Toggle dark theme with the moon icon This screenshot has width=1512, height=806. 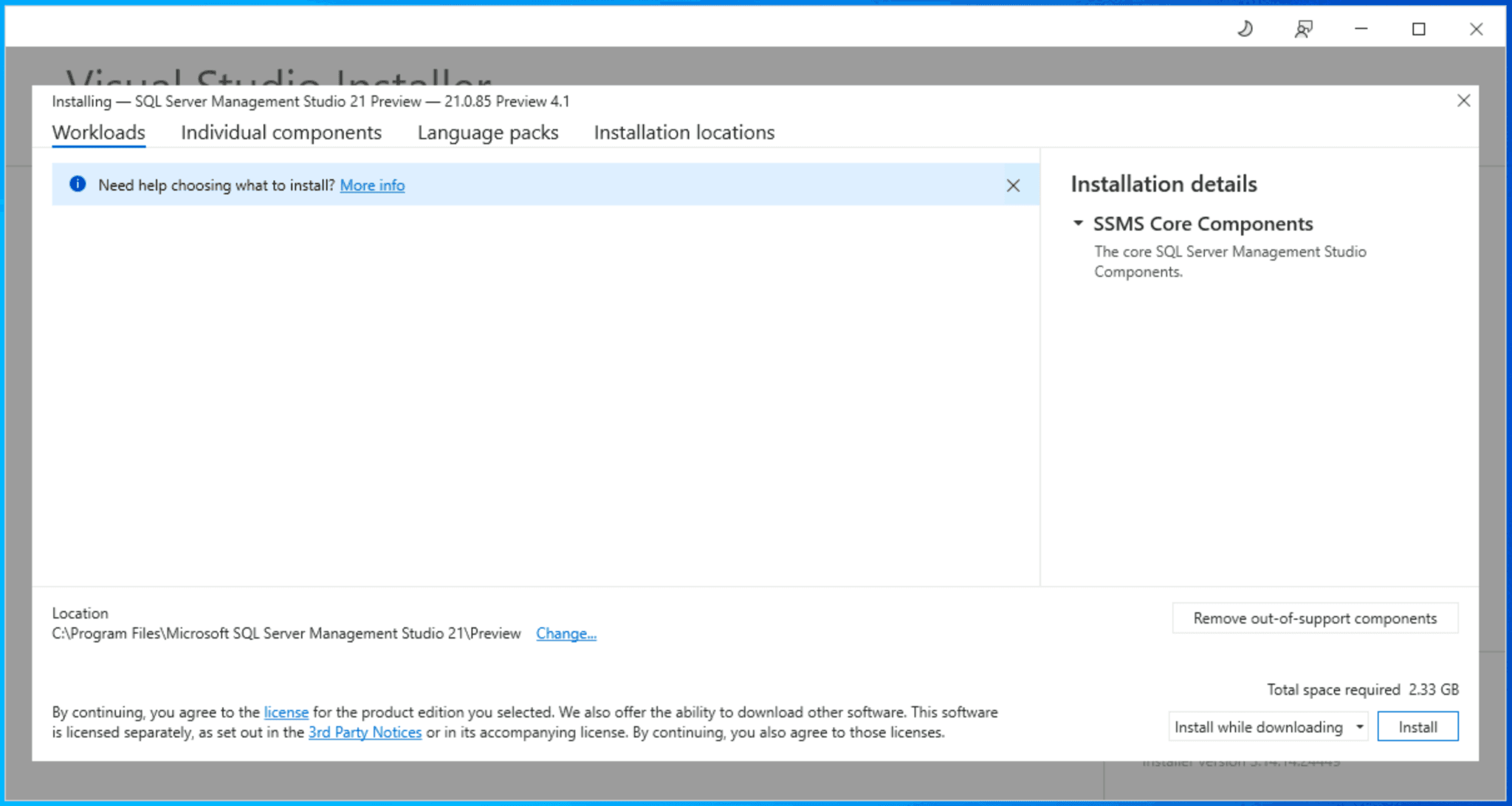click(1245, 29)
